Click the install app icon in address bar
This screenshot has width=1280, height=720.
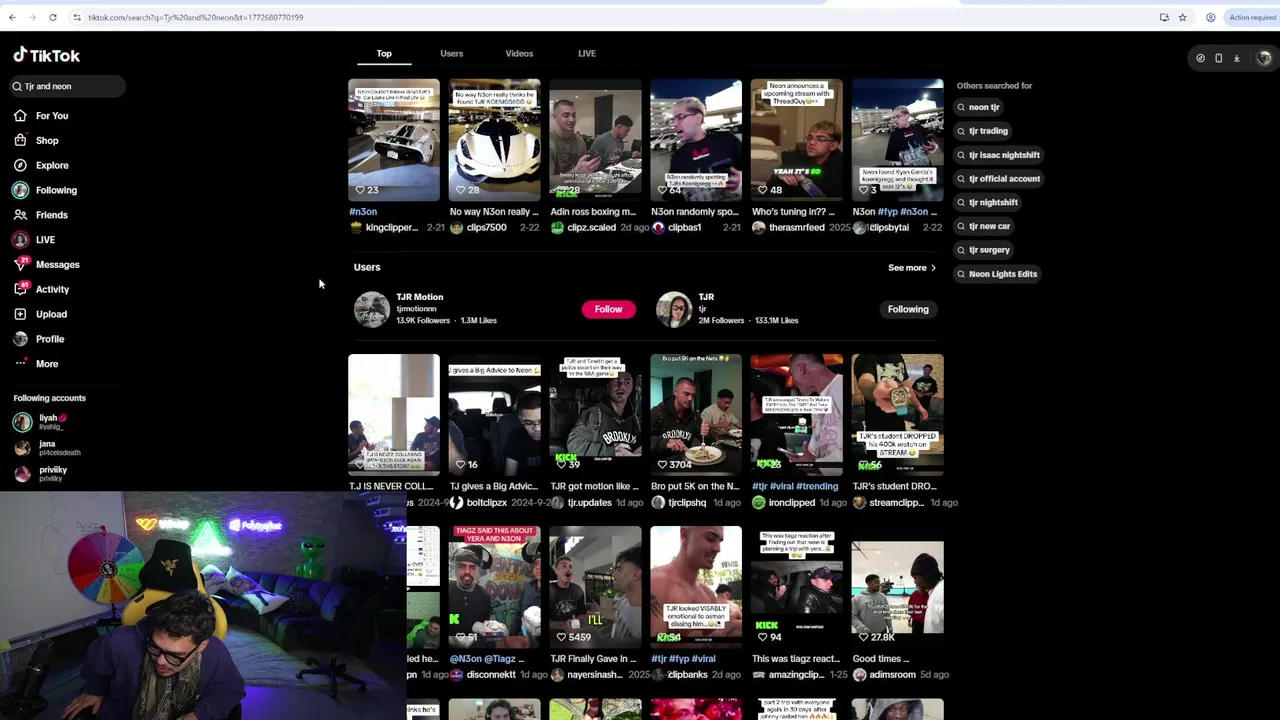[x=1164, y=17]
